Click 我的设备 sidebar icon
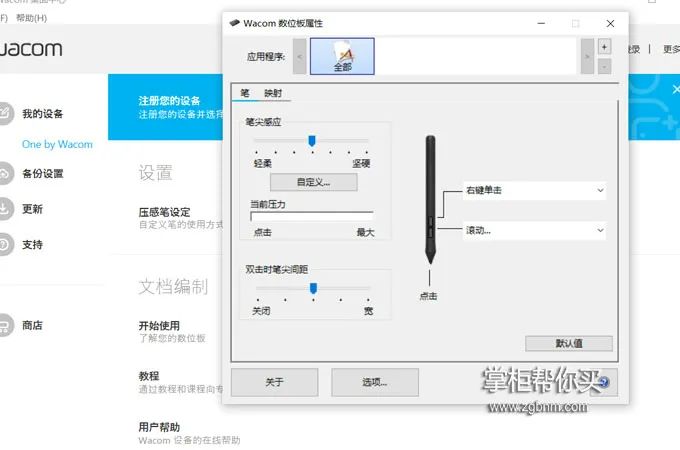Viewport: 680px width, 450px height. click(4, 113)
